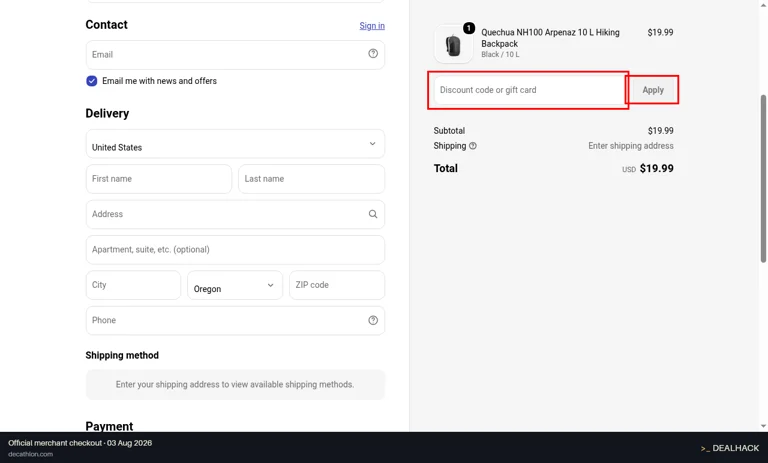
Task: Click the Apply discount button
Action: click(x=653, y=90)
